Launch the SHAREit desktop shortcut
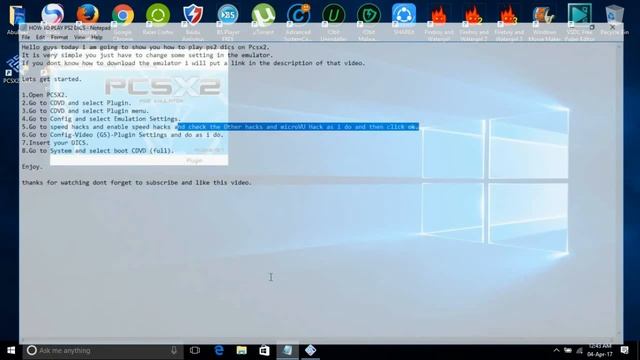640x360 pixels. click(x=404, y=15)
